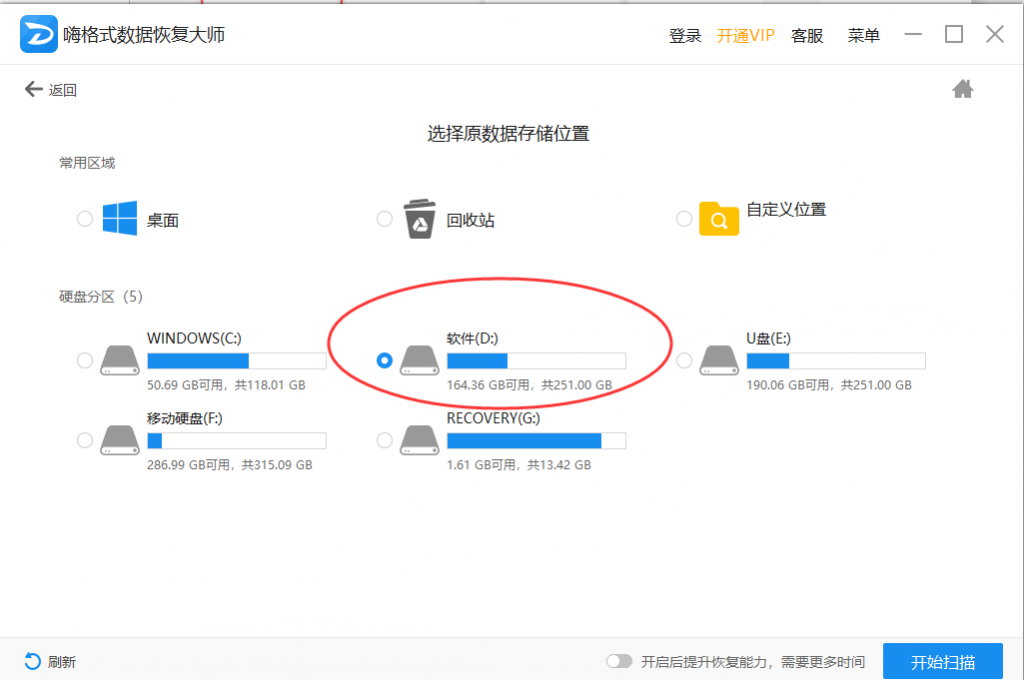Open the 登录 login menu
This screenshot has height=680, width=1024.
click(x=684, y=35)
